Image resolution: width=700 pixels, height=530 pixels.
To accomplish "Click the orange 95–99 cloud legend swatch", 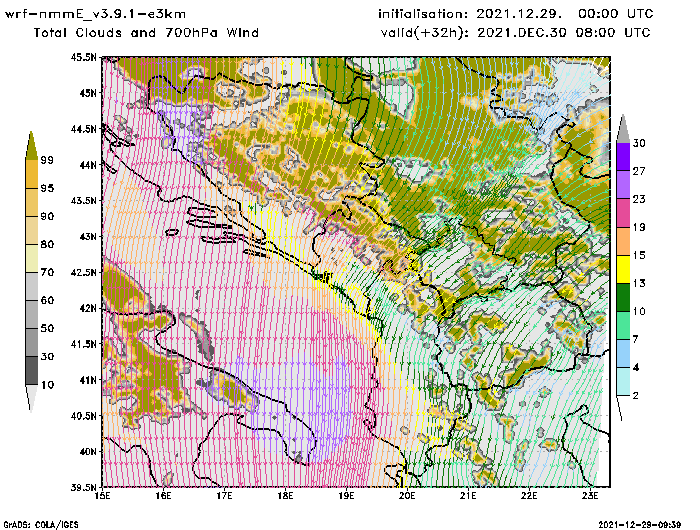I will pyautogui.click(x=31, y=174).
